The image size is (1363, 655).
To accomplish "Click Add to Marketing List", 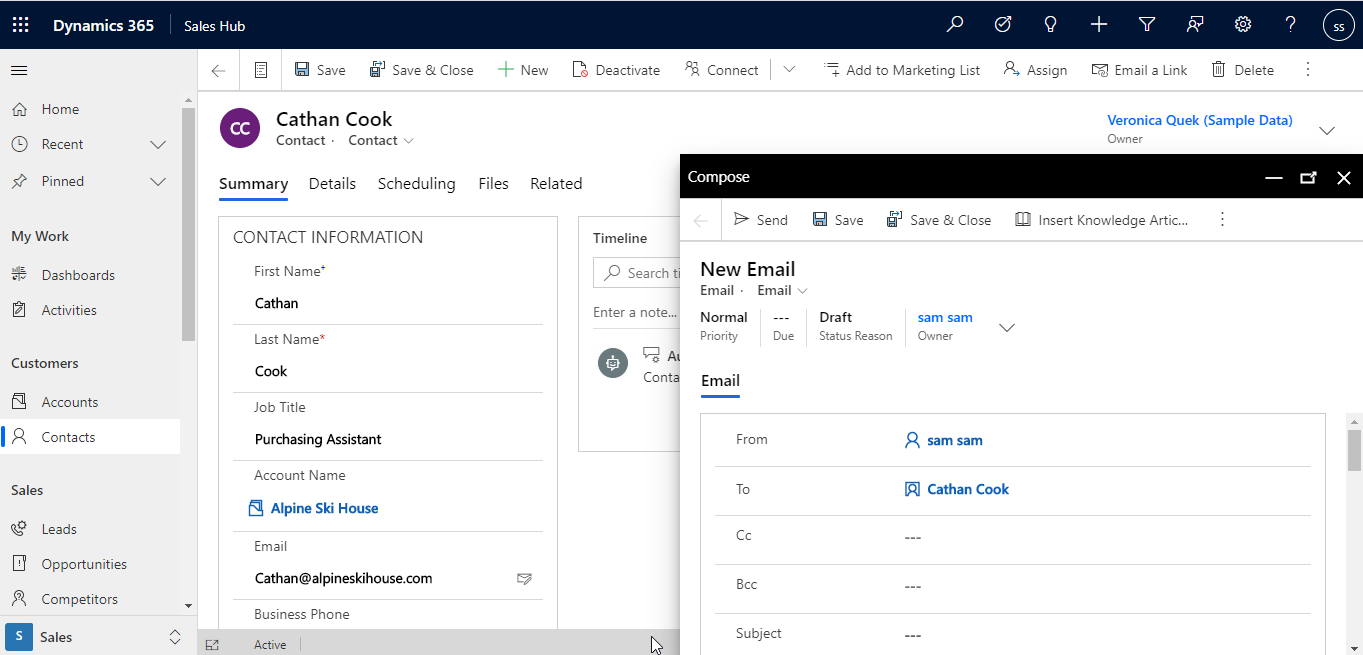I will (901, 70).
